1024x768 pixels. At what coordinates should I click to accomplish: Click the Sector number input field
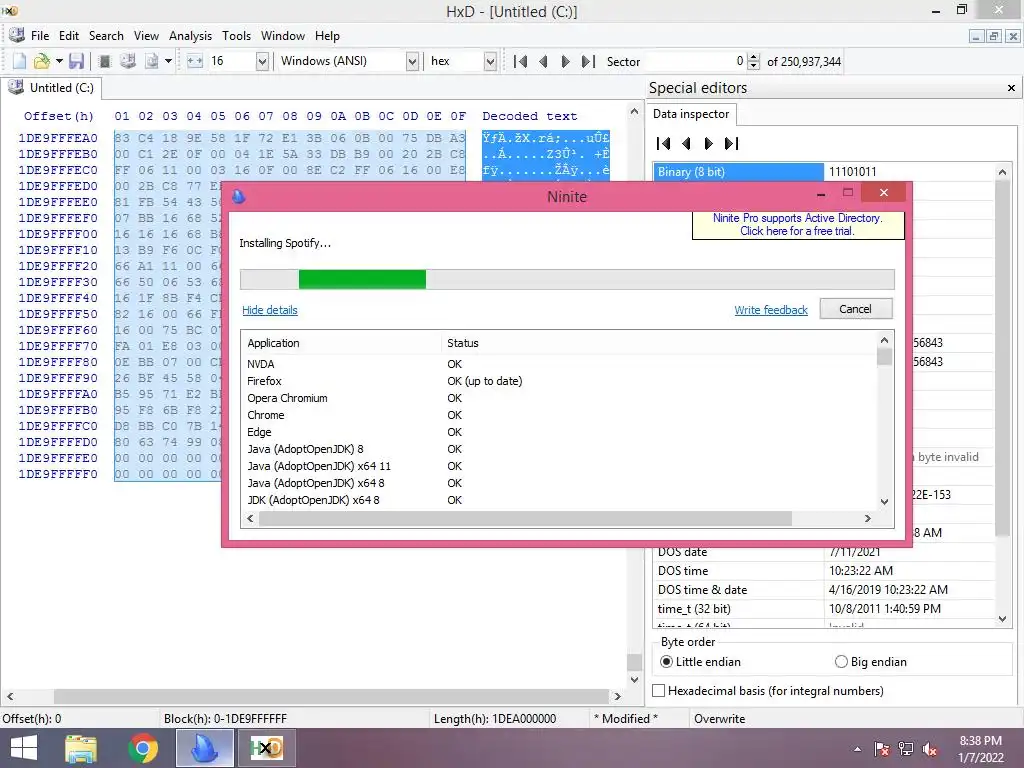pyautogui.click(x=696, y=61)
